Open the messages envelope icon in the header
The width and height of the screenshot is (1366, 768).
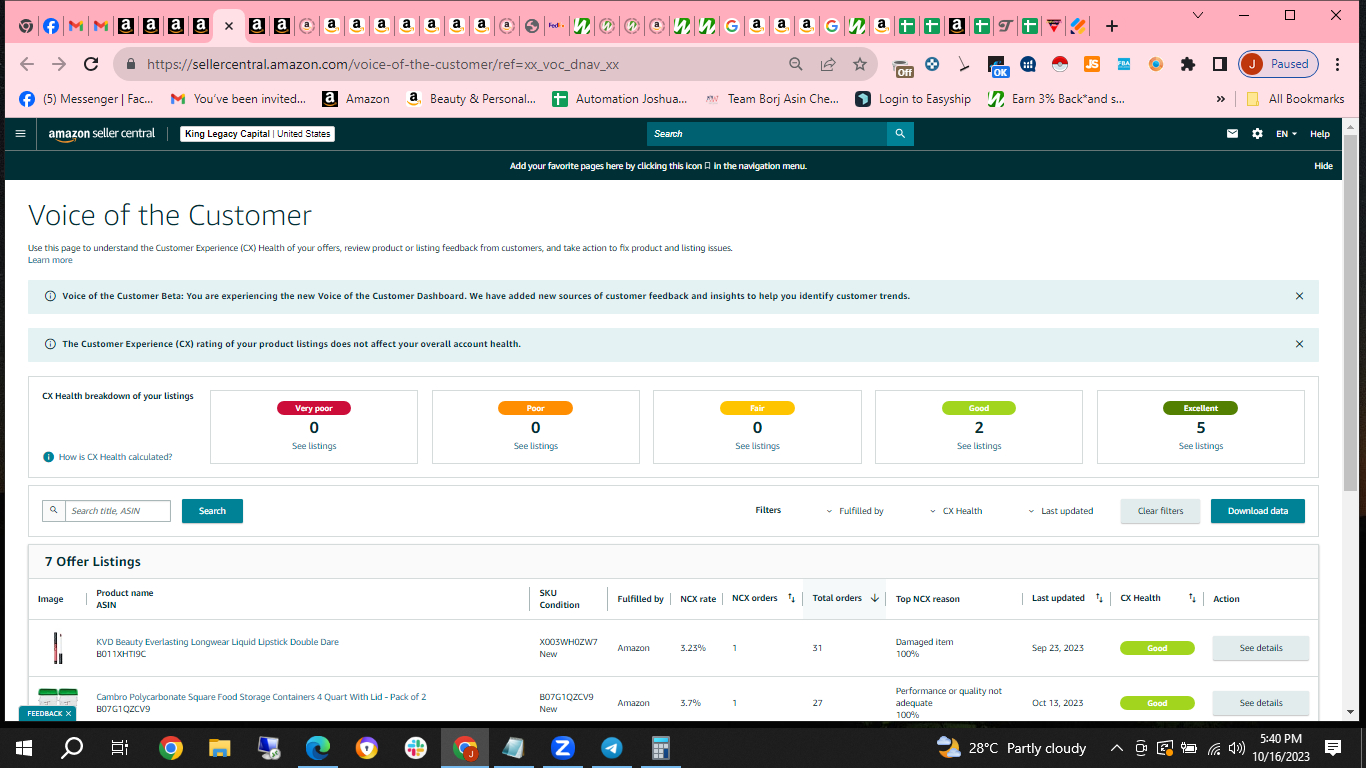click(x=1233, y=133)
